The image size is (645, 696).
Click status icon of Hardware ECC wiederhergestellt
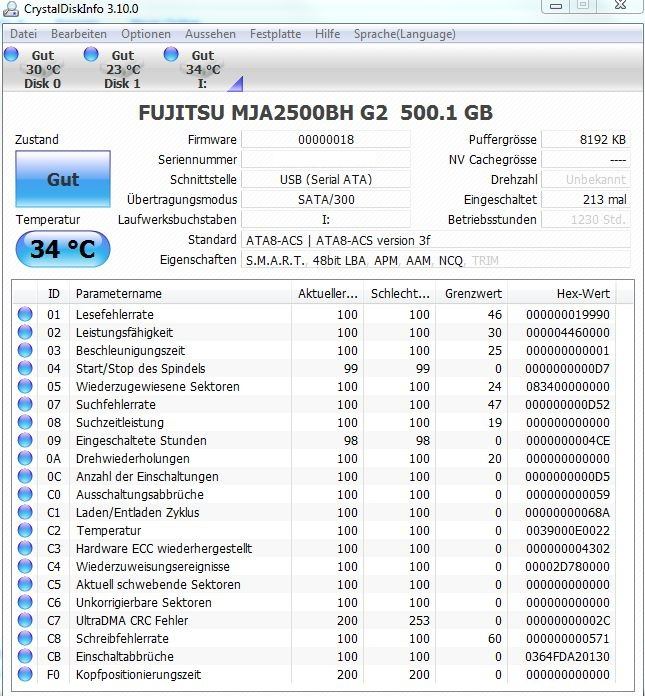point(25,548)
